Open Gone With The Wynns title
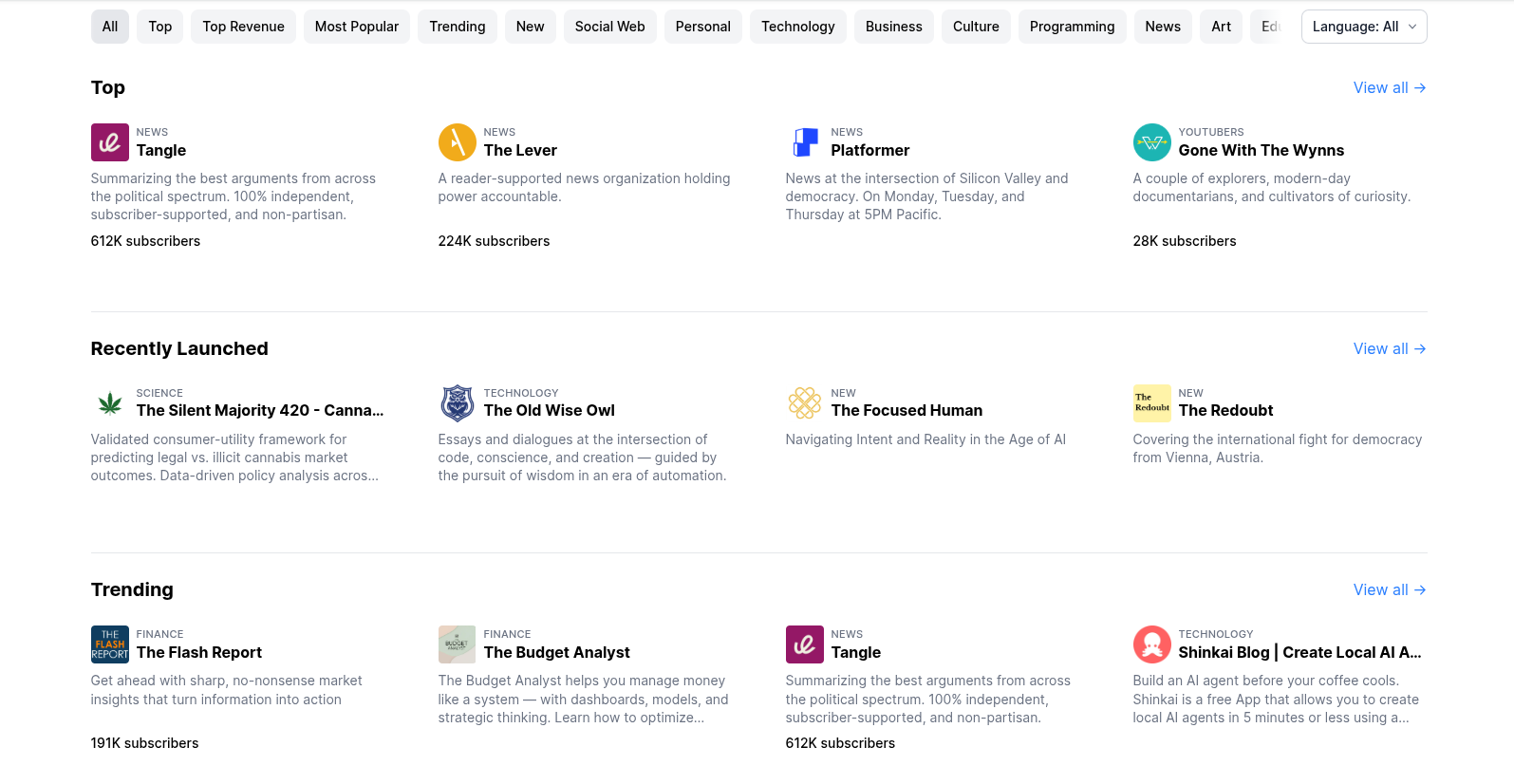Image resolution: width=1514 pixels, height=784 pixels. pos(1262,150)
